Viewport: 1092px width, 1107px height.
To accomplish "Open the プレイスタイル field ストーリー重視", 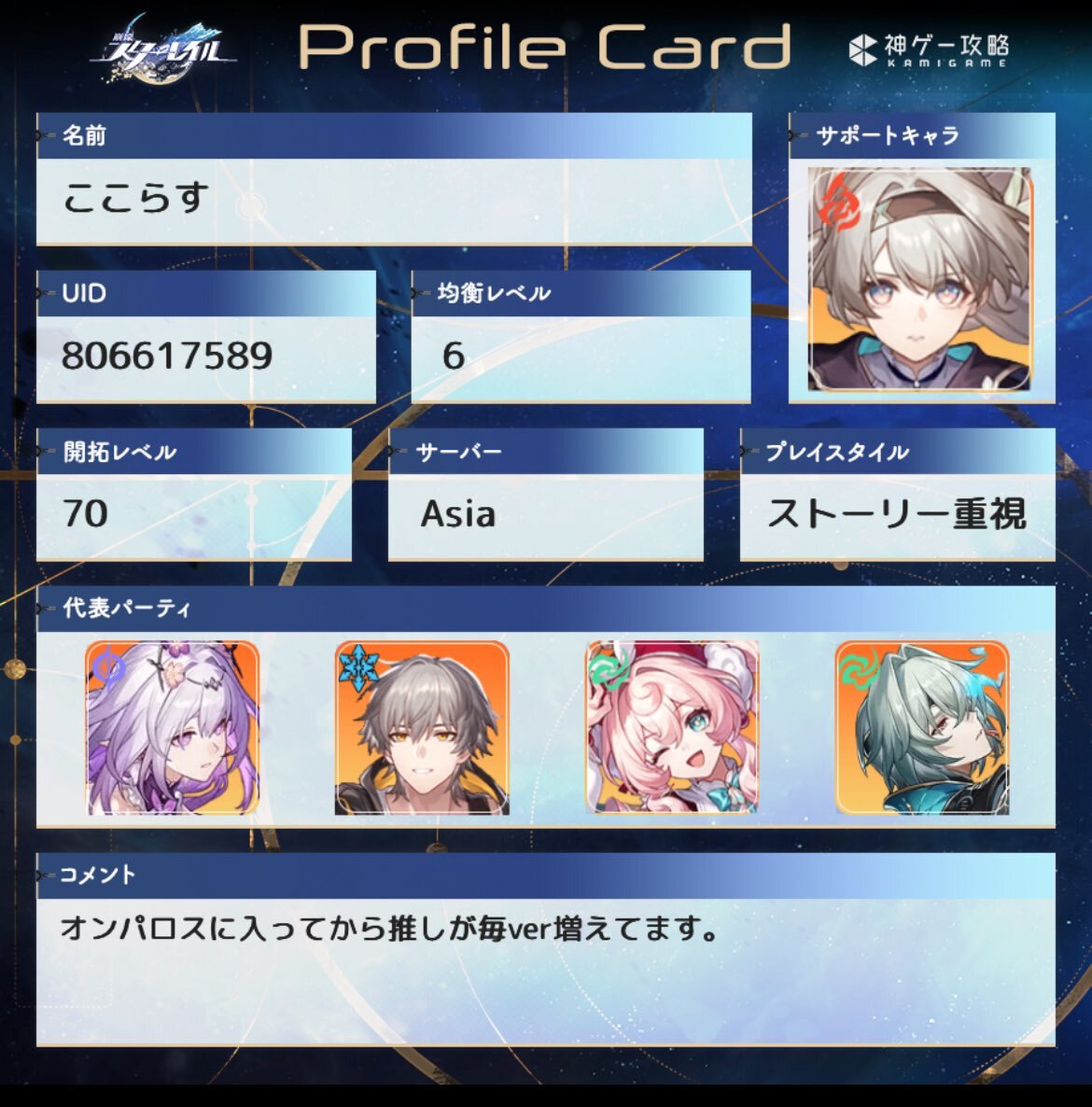I will [898, 517].
